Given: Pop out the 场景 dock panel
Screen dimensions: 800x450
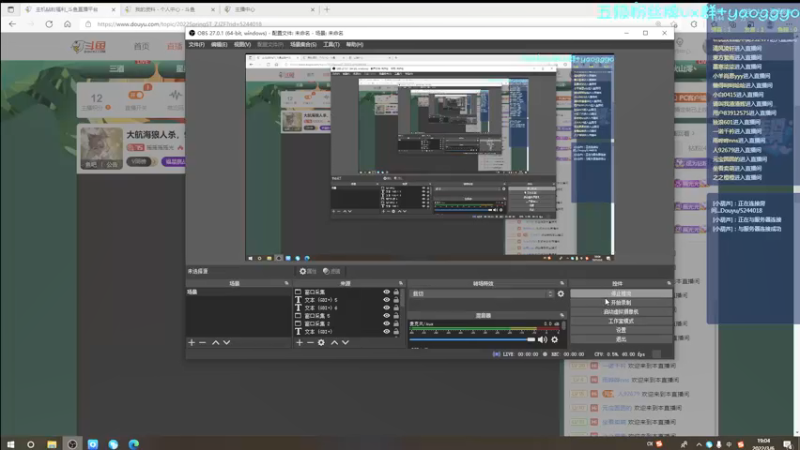Looking at the screenshot, I should coord(286,283).
